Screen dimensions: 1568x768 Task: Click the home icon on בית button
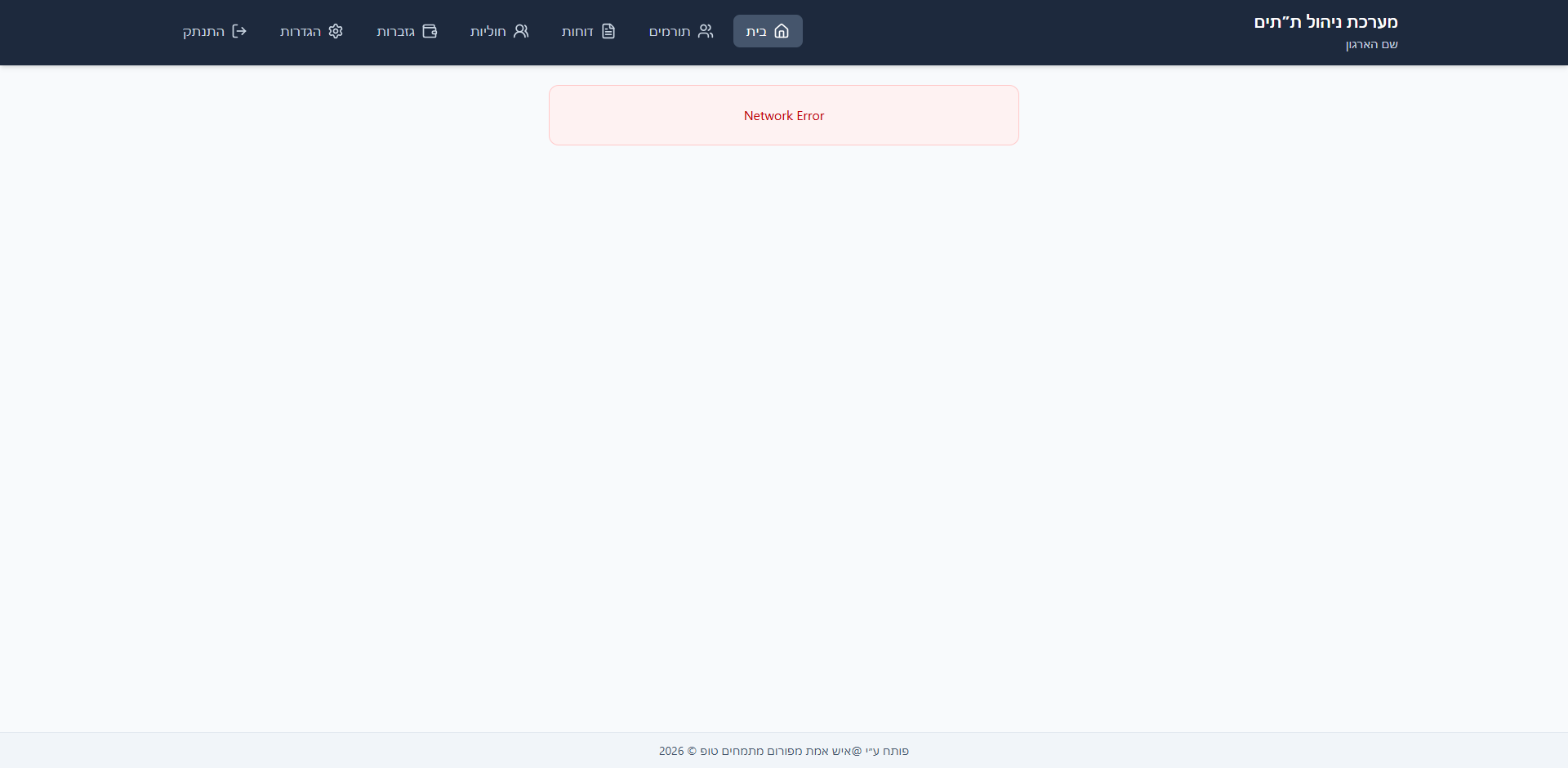point(782,30)
